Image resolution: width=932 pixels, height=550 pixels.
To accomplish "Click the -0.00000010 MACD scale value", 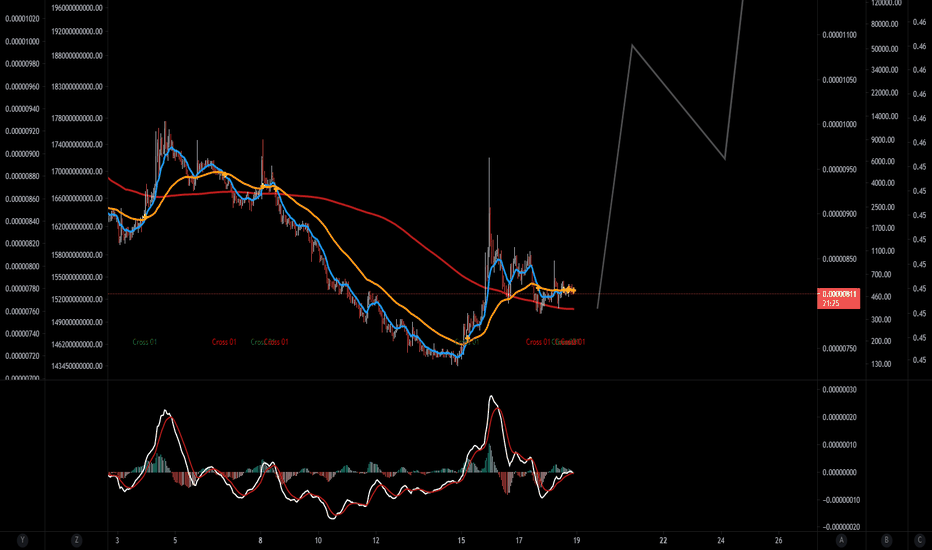I will click(839, 500).
